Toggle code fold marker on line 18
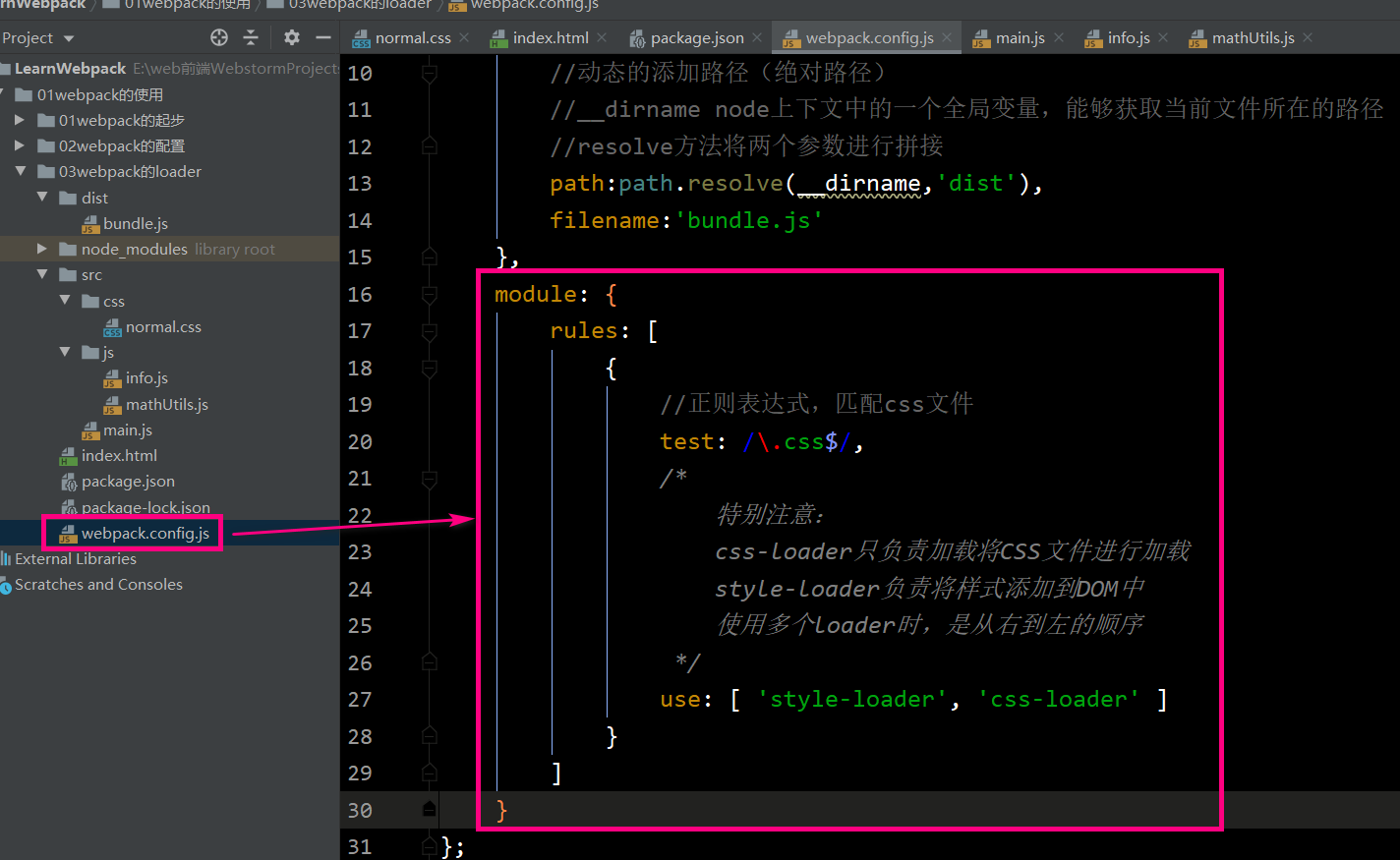 tap(430, 368)
